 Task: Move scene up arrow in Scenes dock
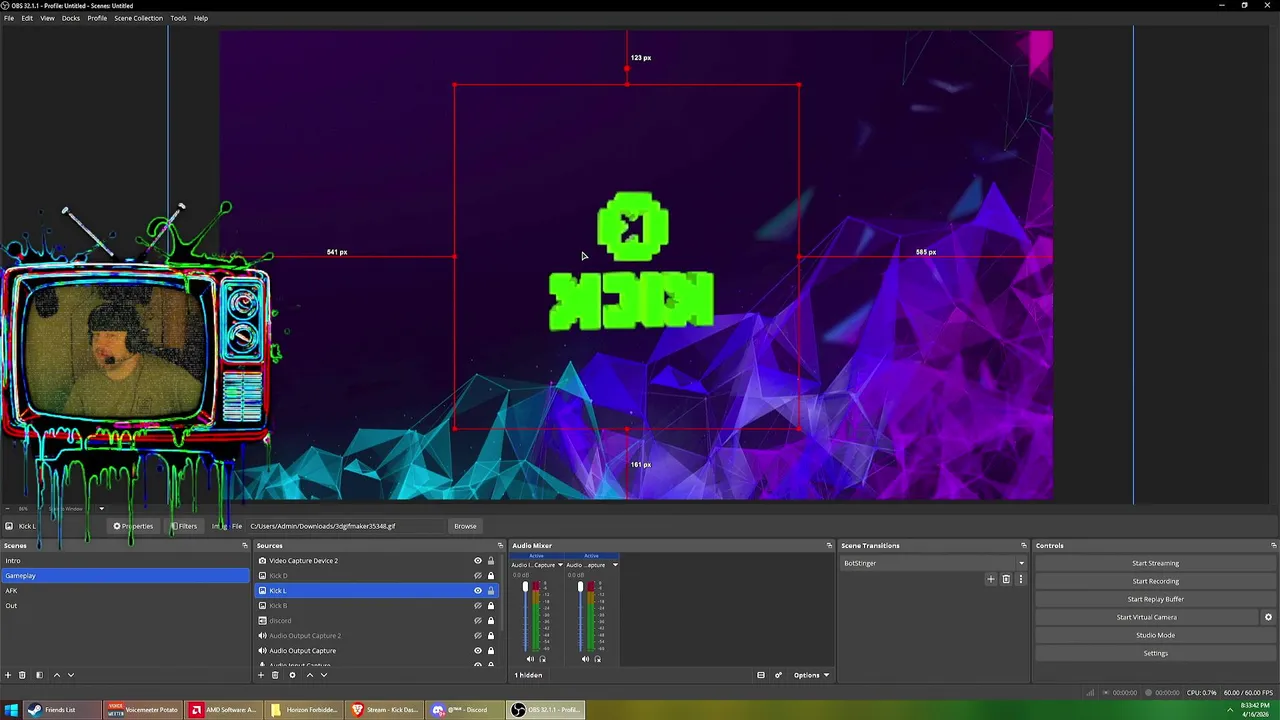click(x=56, y=675)
